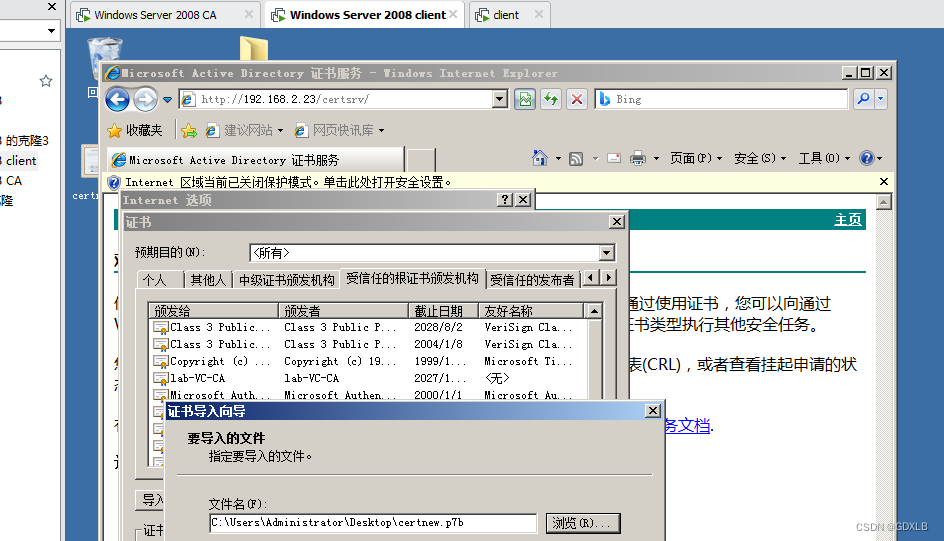Click the green Refresh page icon
Viewport: 944px width, 541px height.
click(551, 99)
